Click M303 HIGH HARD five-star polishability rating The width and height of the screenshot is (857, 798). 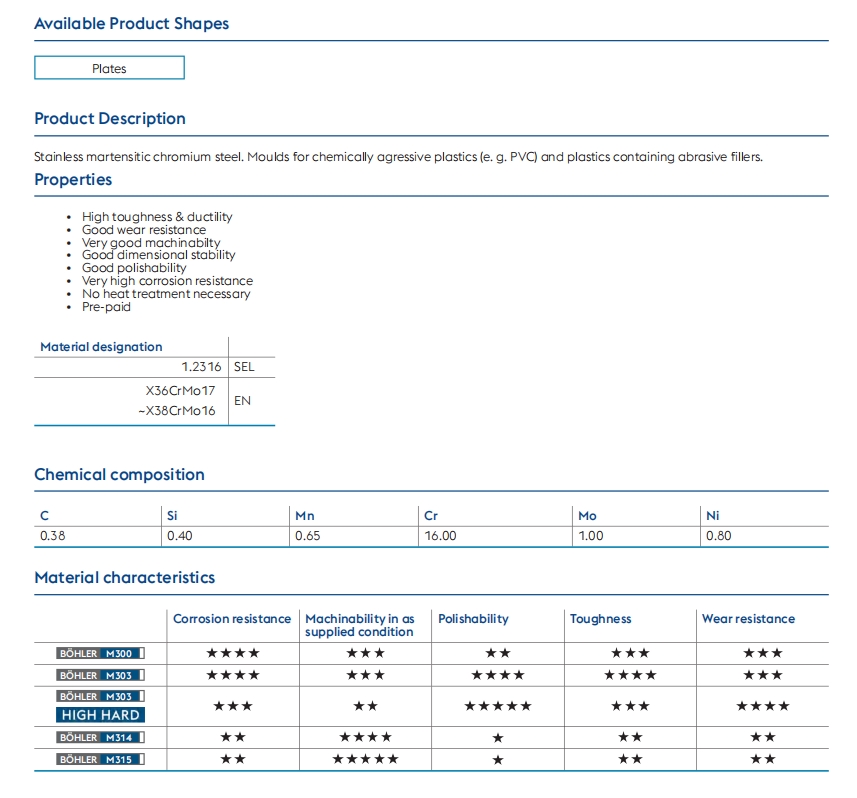tap(498, 706)
